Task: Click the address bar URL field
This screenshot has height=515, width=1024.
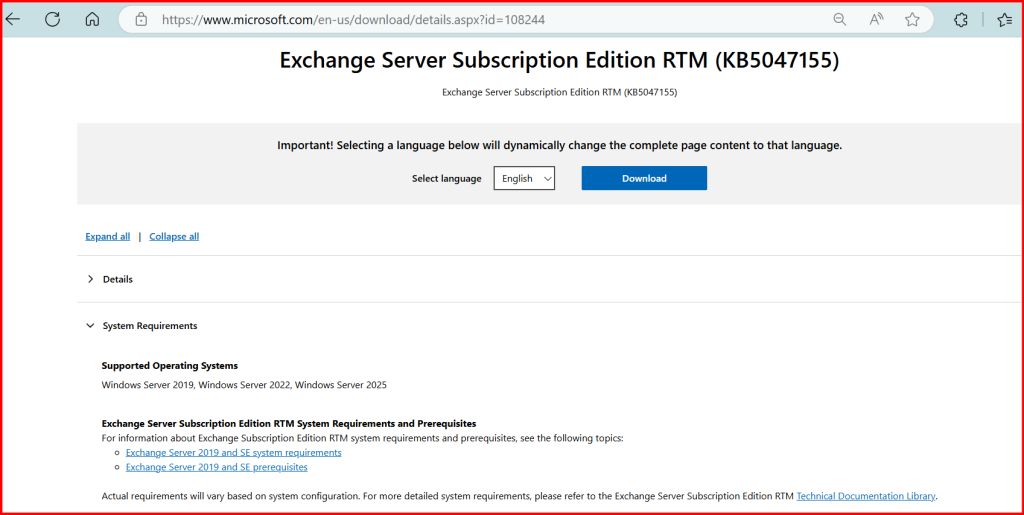Action: (480, 19)
